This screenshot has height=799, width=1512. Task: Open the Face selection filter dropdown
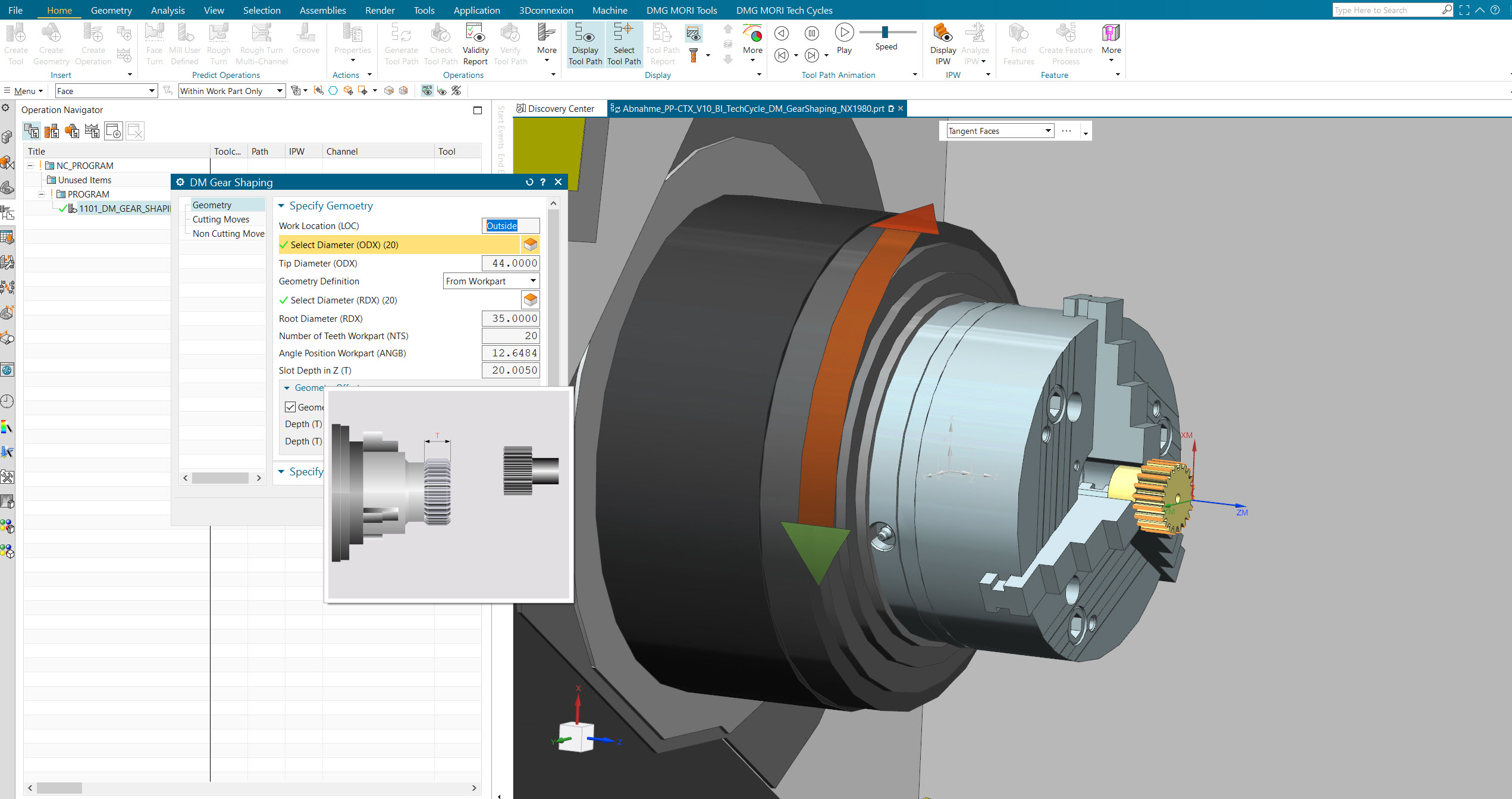[106, 91]
